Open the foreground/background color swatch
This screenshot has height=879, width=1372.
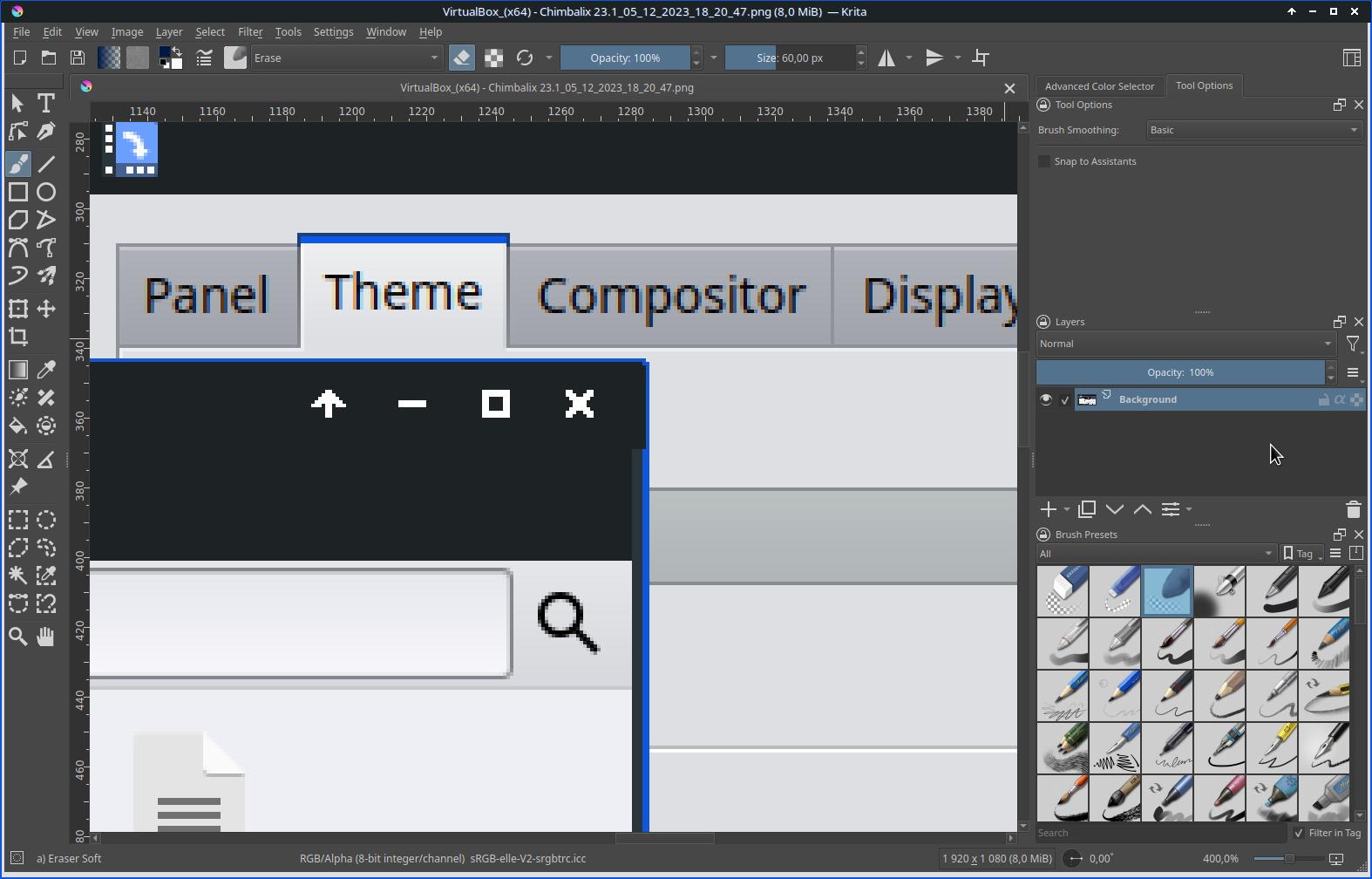[x=171, y=58]
